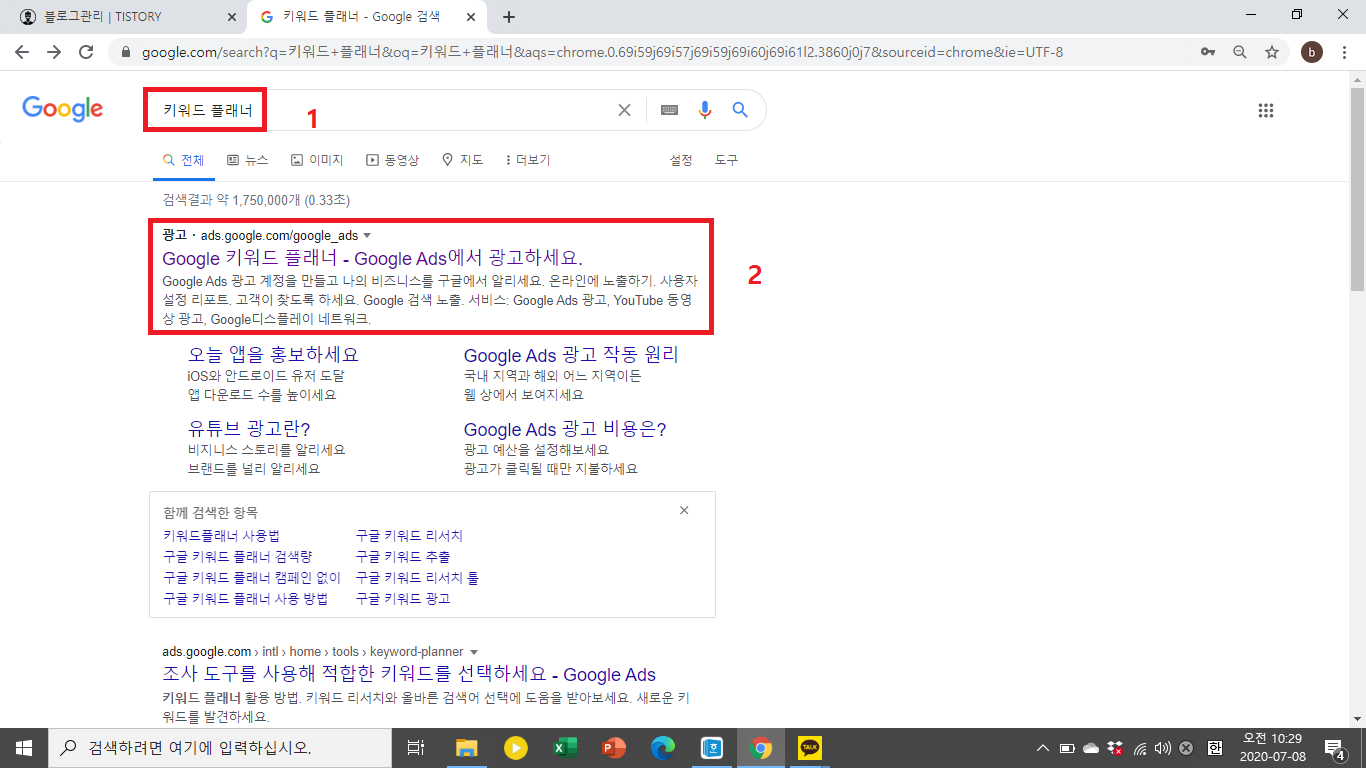Start voice search with microphone icon
The width and height of the screenshot is (1366, 768).
[x=705, y=110]
